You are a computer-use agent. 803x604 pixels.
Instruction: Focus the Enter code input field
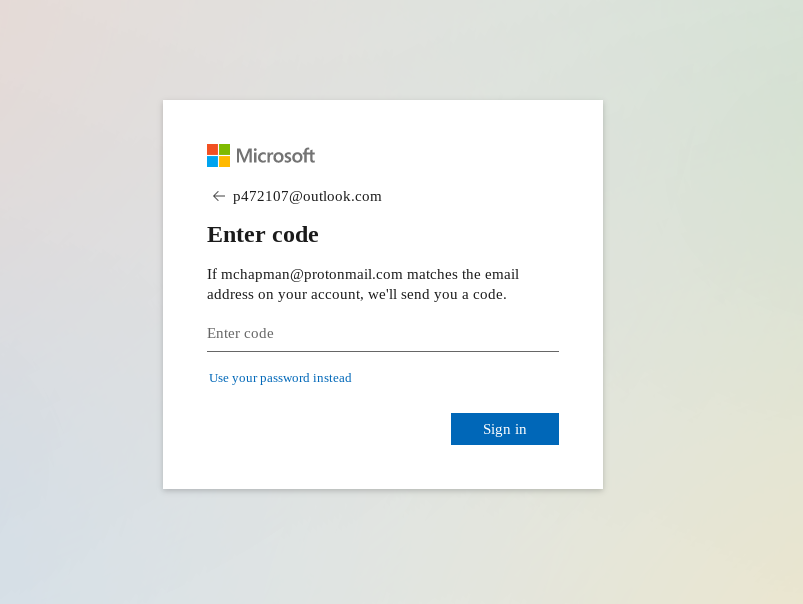383,334
